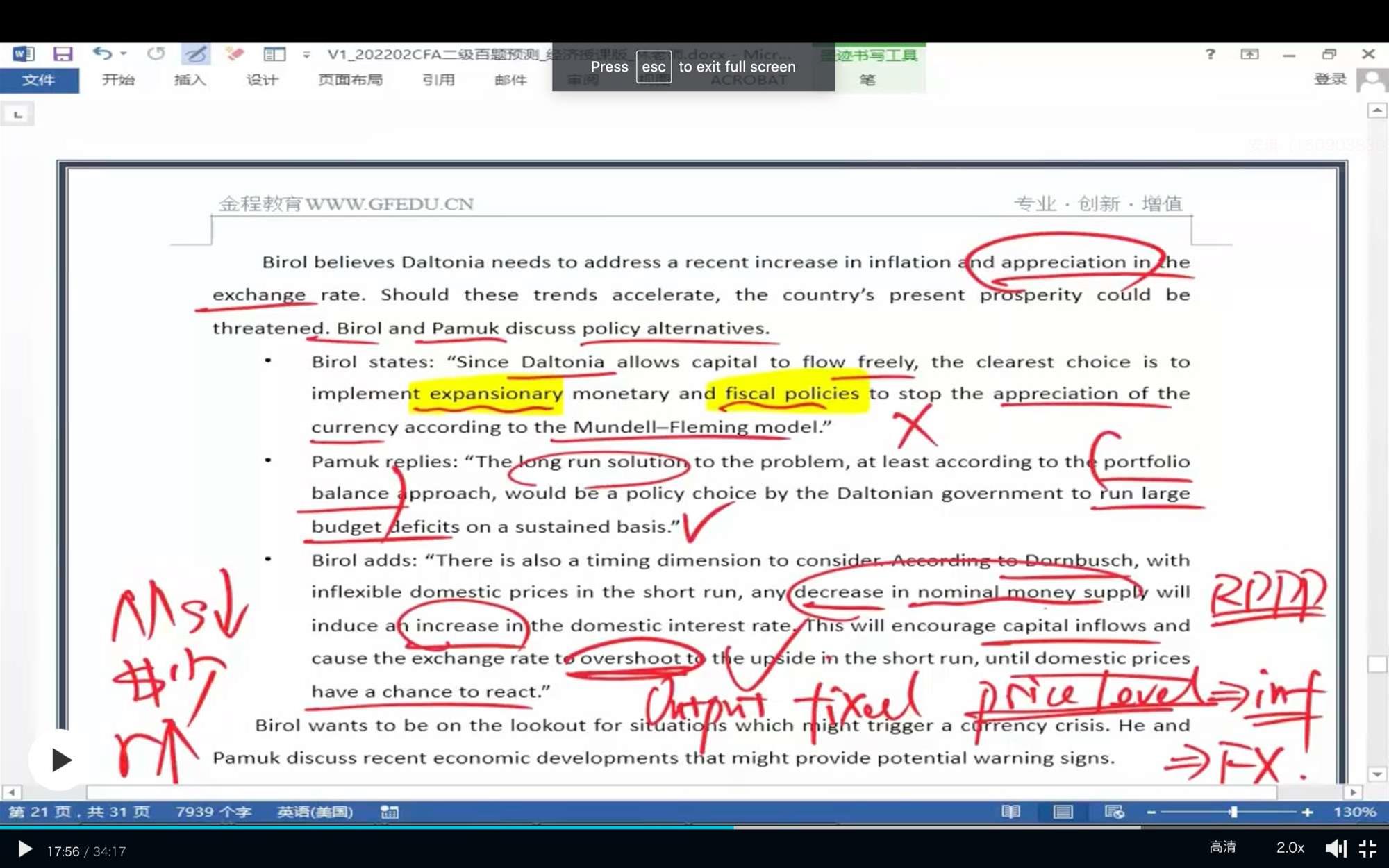
Task: Switch to Print Layout view icon
Action: click(x=1063, y=812)
